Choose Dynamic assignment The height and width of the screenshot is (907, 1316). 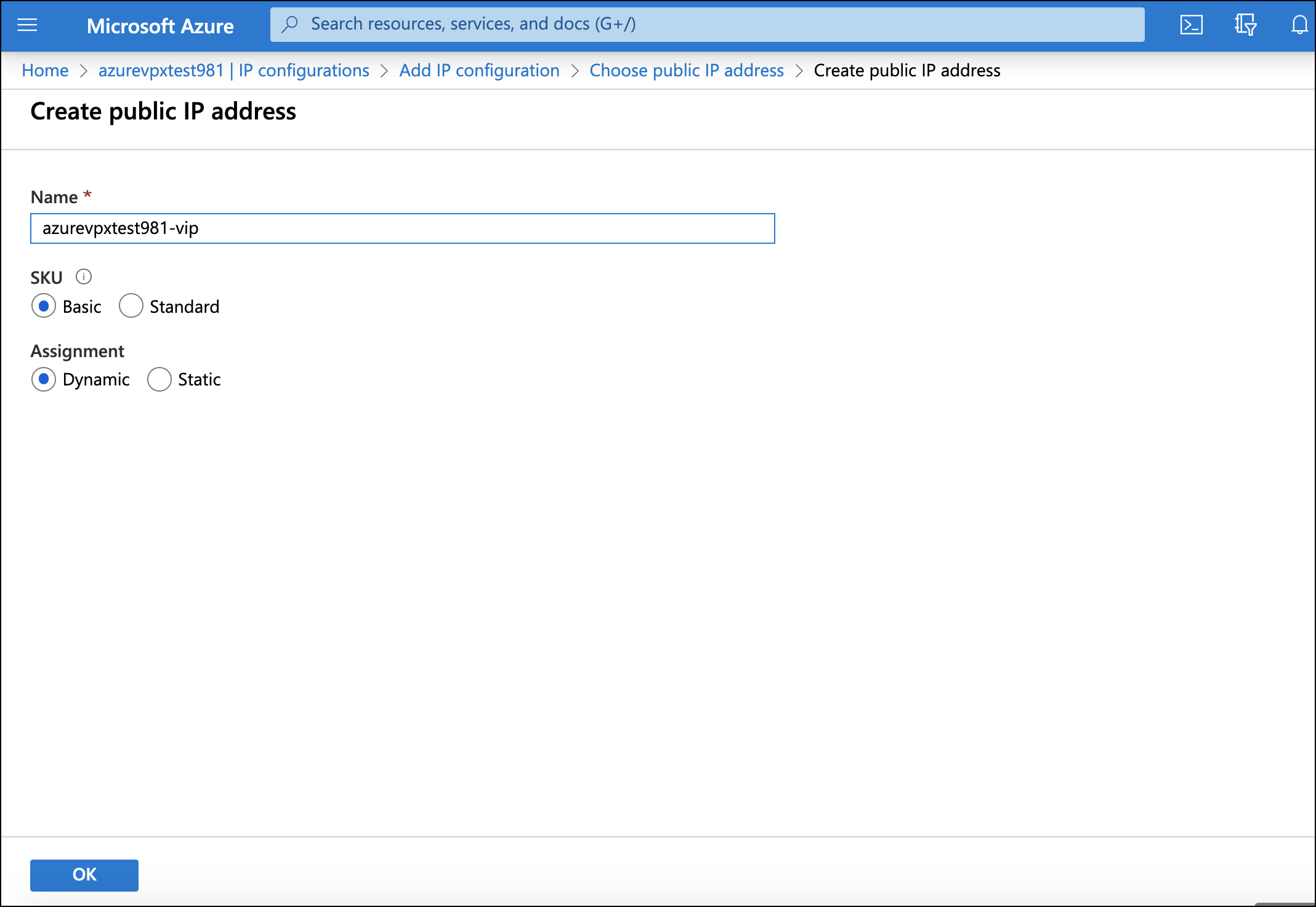click(44, 379)
